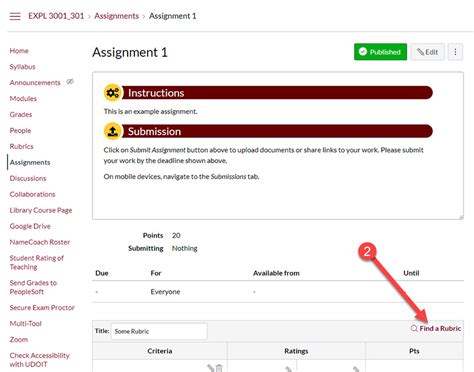474x372 pixels.
Task: Click the gears Instructions icon
Action: pos(113,93)
